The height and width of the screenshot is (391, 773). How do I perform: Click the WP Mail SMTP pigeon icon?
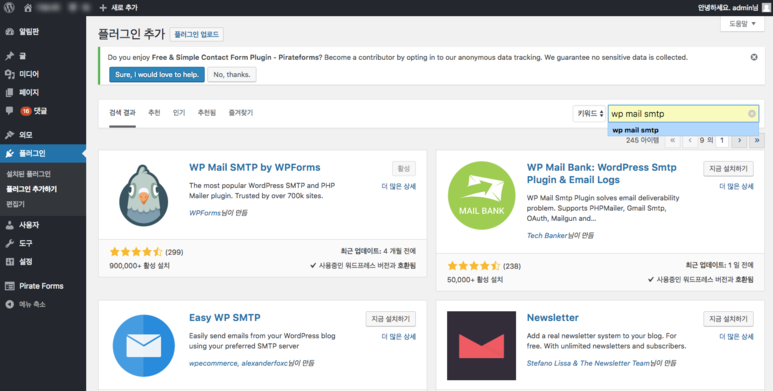143,196
